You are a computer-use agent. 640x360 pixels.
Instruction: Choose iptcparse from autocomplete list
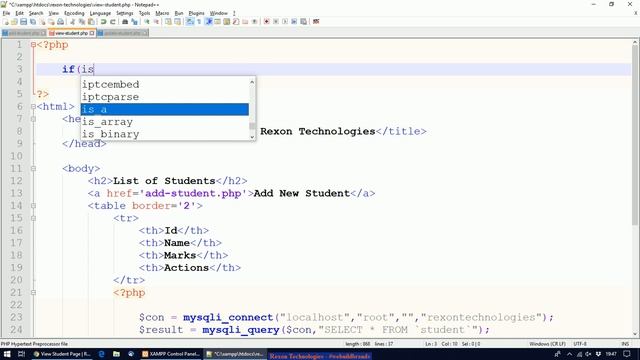point(165,97)
